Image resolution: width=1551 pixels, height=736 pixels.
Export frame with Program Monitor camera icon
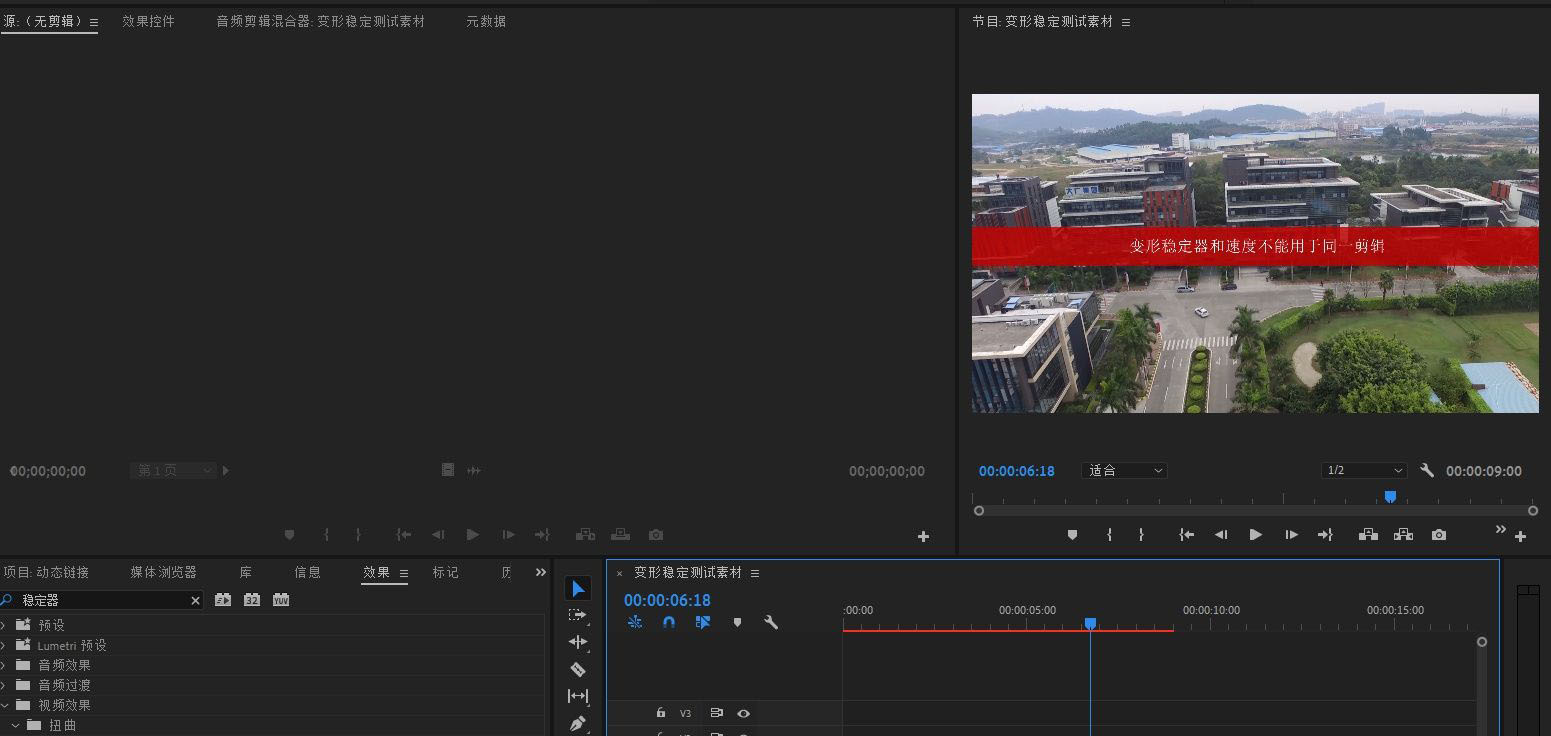coord(1439,535)
